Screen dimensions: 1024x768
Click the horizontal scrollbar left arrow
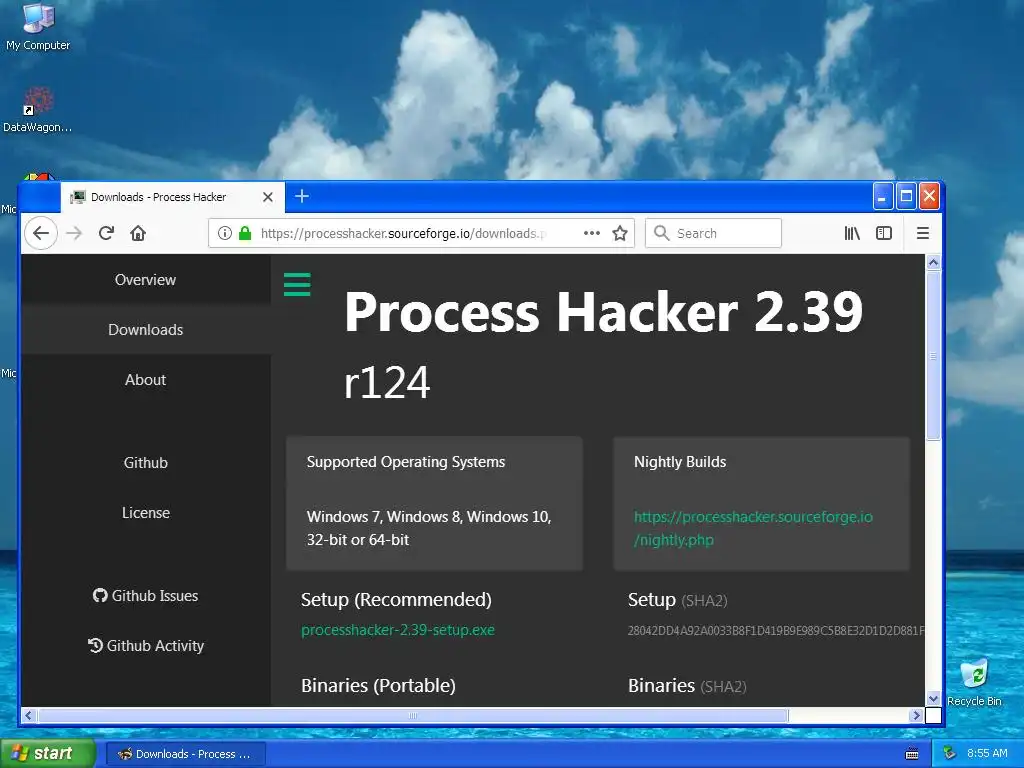28,716
